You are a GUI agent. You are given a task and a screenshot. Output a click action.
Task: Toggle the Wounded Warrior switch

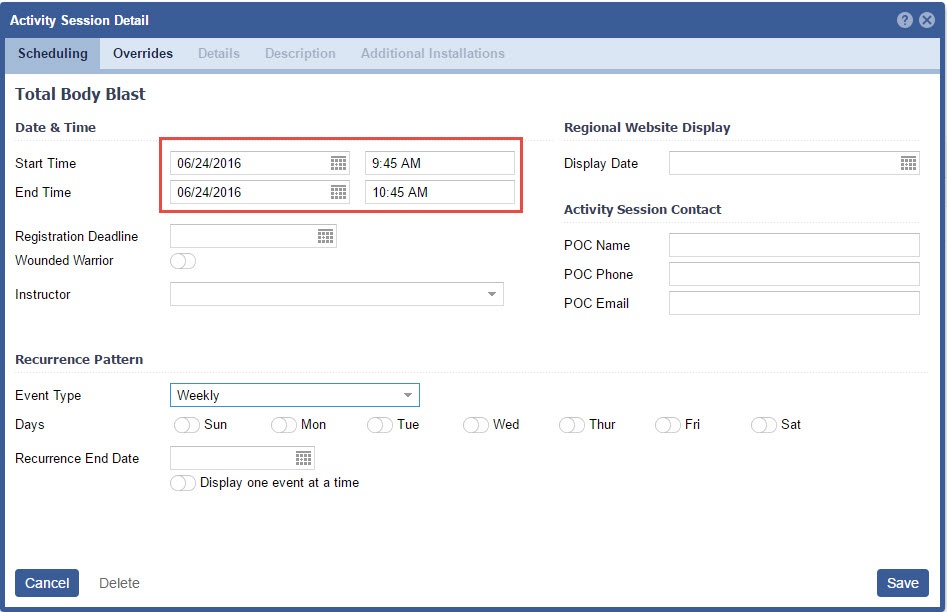coord(183,261)
